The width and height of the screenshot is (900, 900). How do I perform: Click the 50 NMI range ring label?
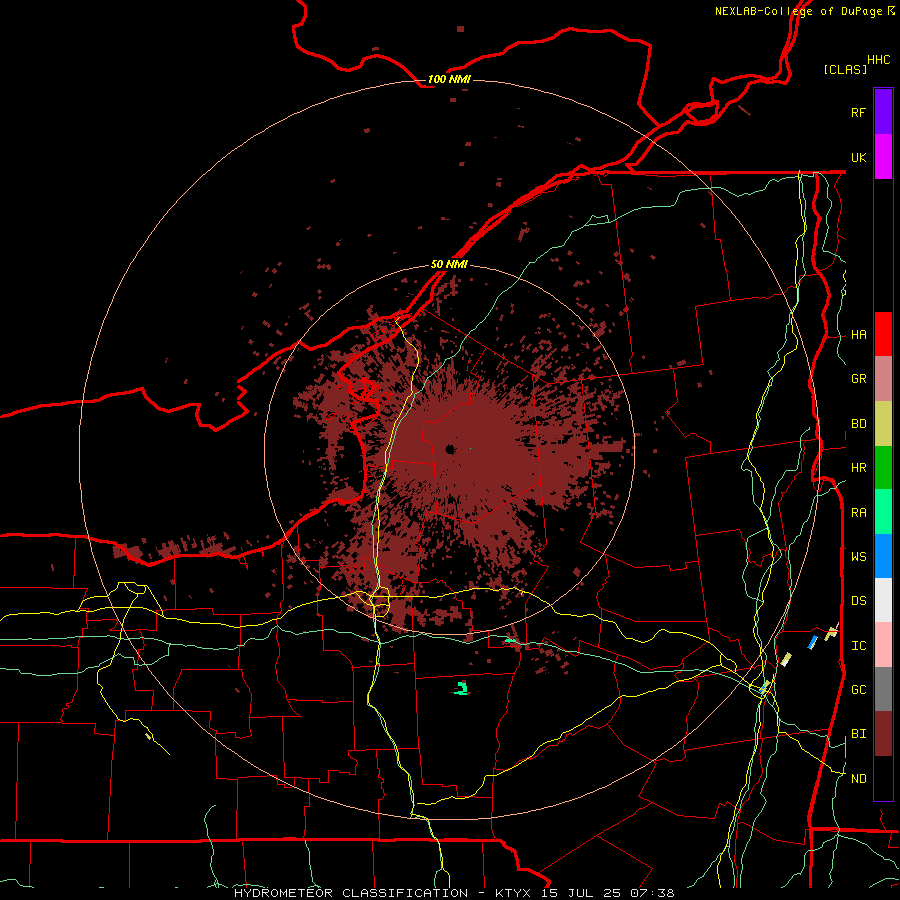point(449,264)
